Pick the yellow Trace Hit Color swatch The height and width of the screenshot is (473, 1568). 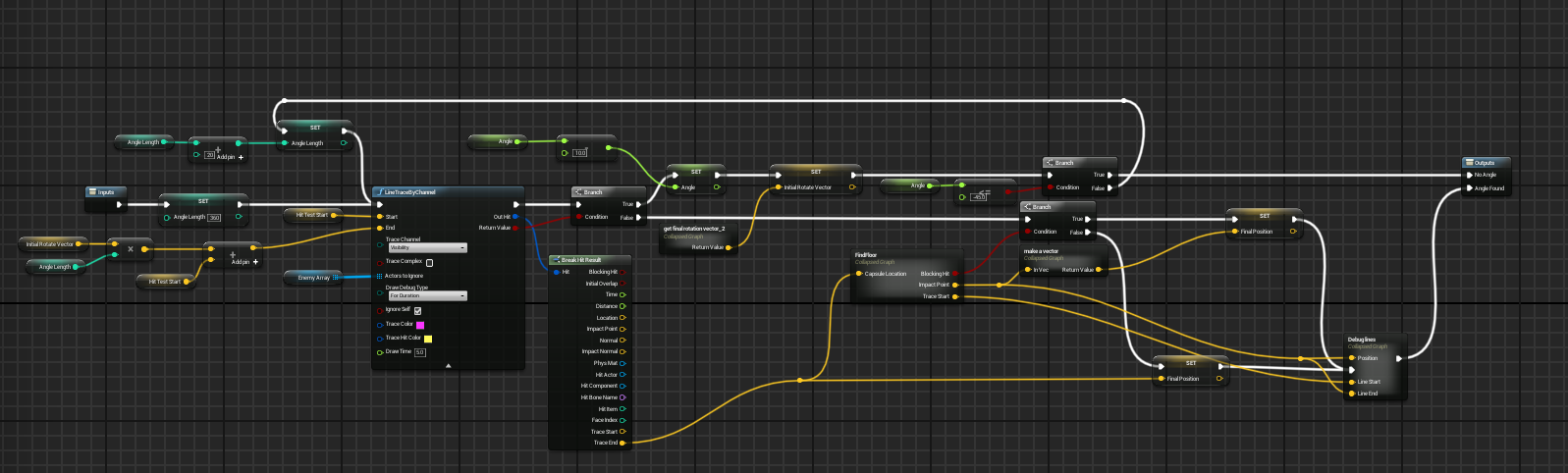point(427,339)
